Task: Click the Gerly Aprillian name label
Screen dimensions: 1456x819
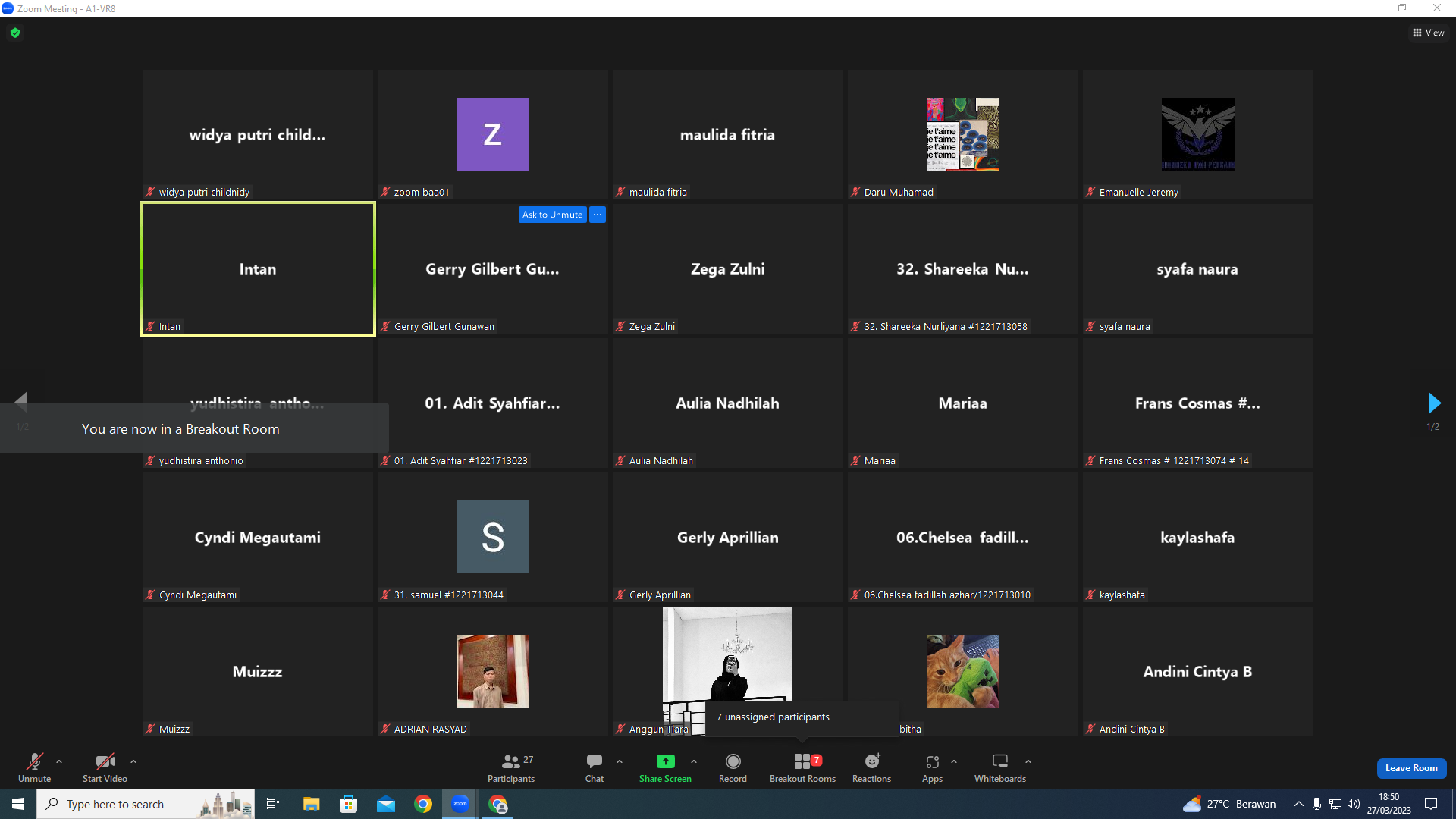Action: 660,595
